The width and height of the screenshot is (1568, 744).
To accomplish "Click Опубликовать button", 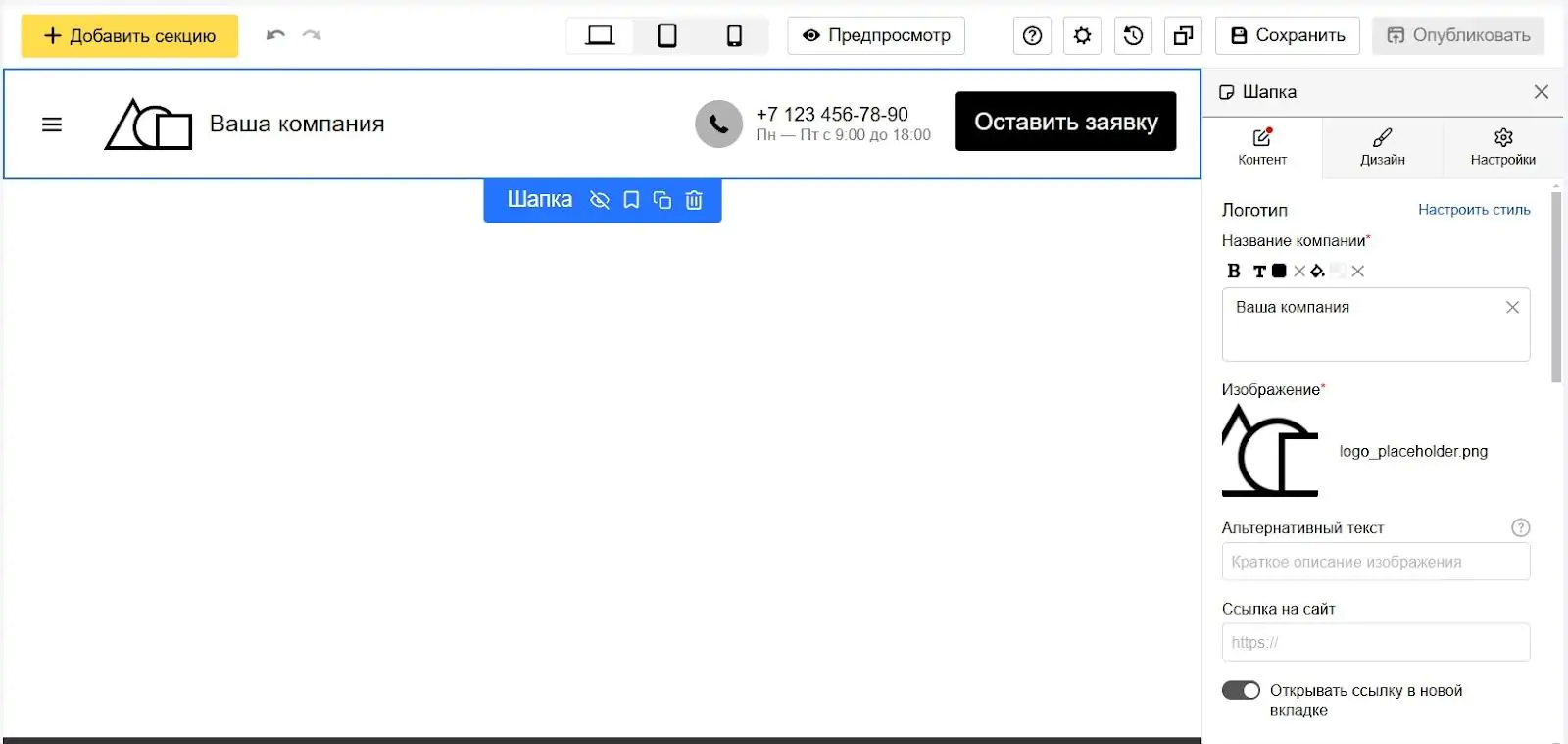I will point(1458,35).
